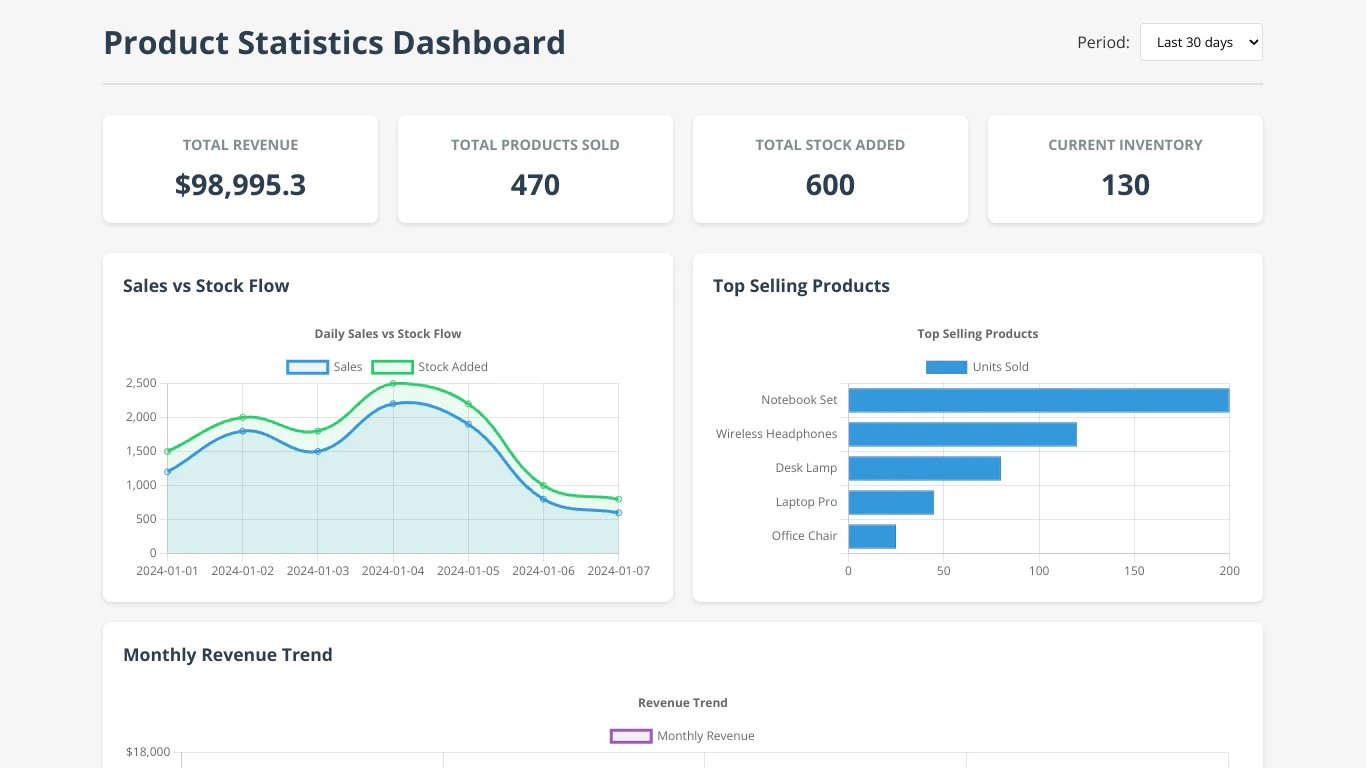Image resolution: width=1366 pixels, height=768 pixels.
Task: Click Sales data point on 2024-01-06
Action: (x=544, y=499)
